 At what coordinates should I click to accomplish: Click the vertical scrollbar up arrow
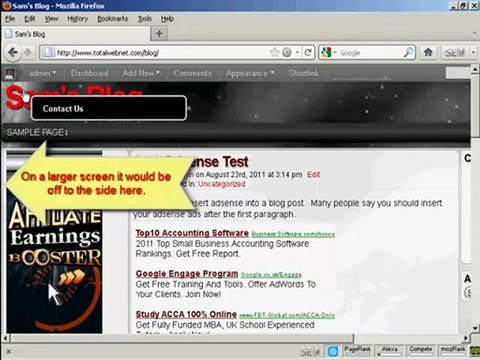475,69
